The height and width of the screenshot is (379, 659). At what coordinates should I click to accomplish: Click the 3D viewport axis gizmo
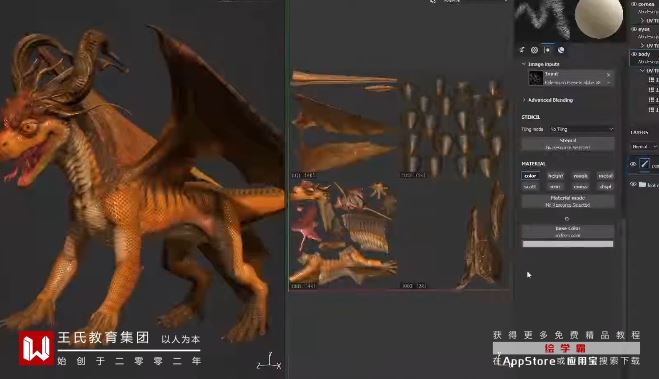[269, 362]
